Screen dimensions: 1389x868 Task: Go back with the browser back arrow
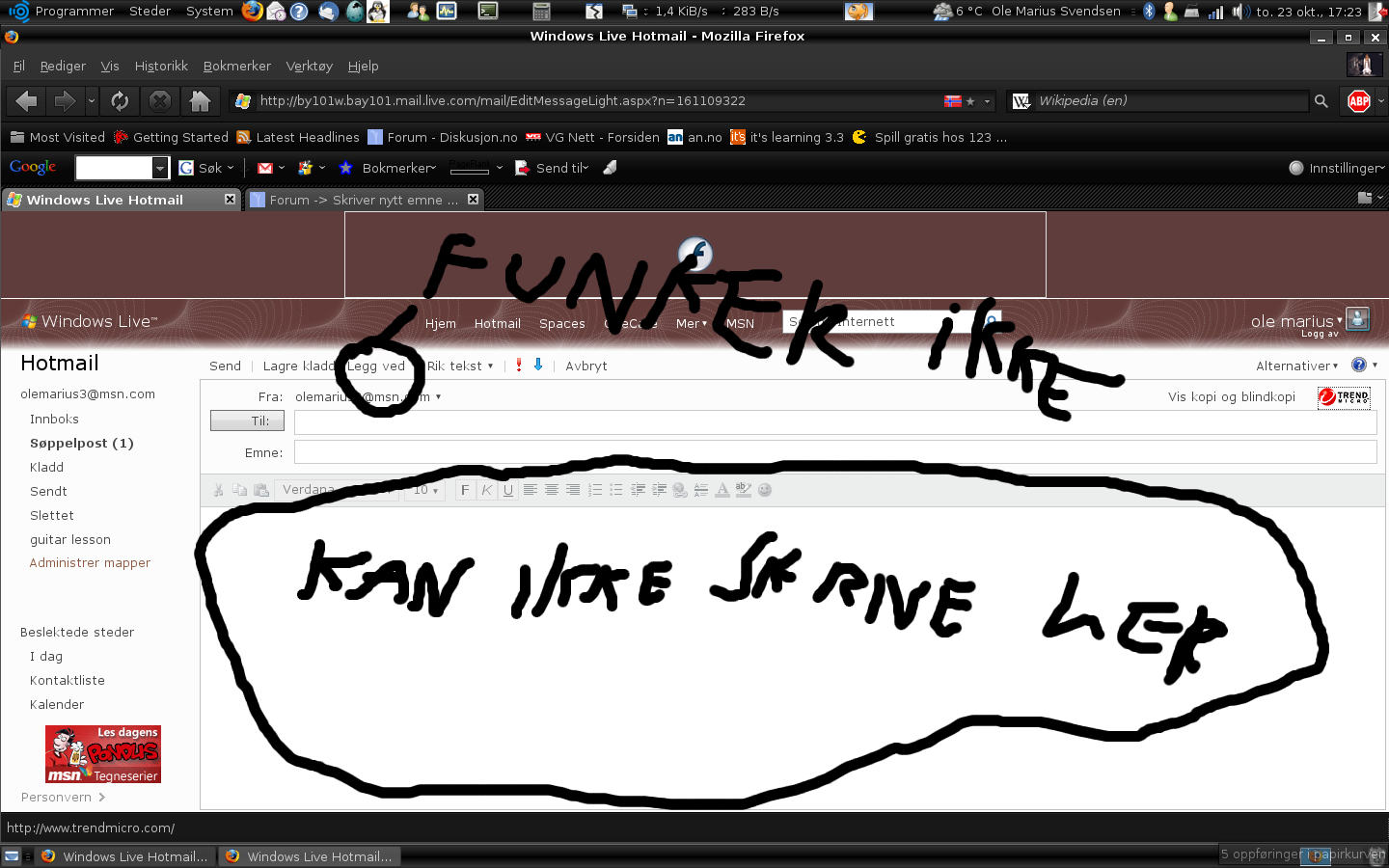click(26, 100)
